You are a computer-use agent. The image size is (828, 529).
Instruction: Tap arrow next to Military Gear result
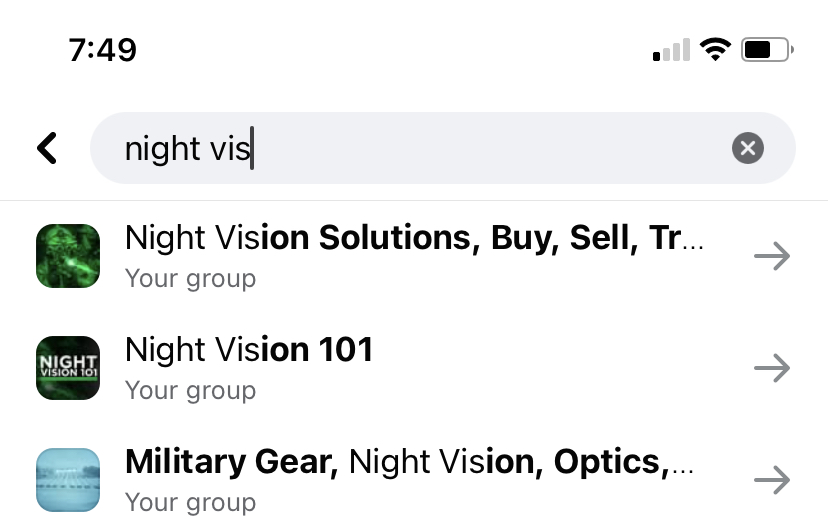(771, 480)
